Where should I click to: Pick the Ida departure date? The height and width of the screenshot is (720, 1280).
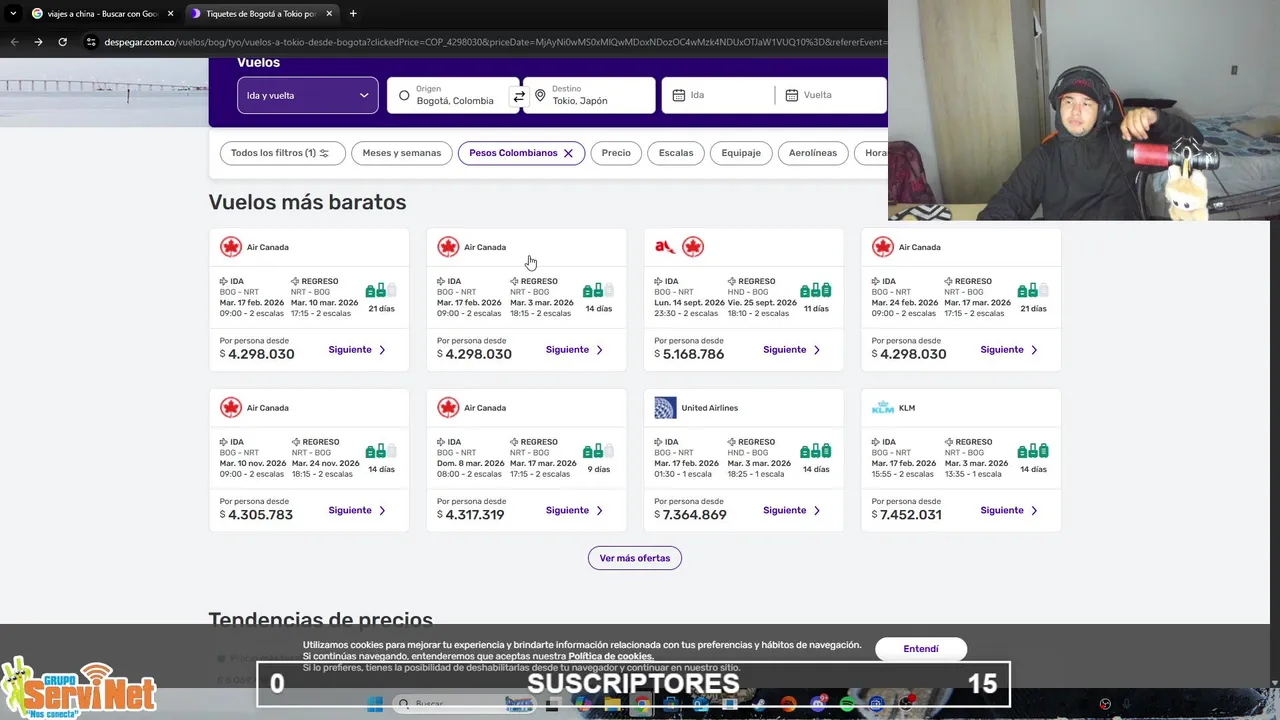point(718,95)
